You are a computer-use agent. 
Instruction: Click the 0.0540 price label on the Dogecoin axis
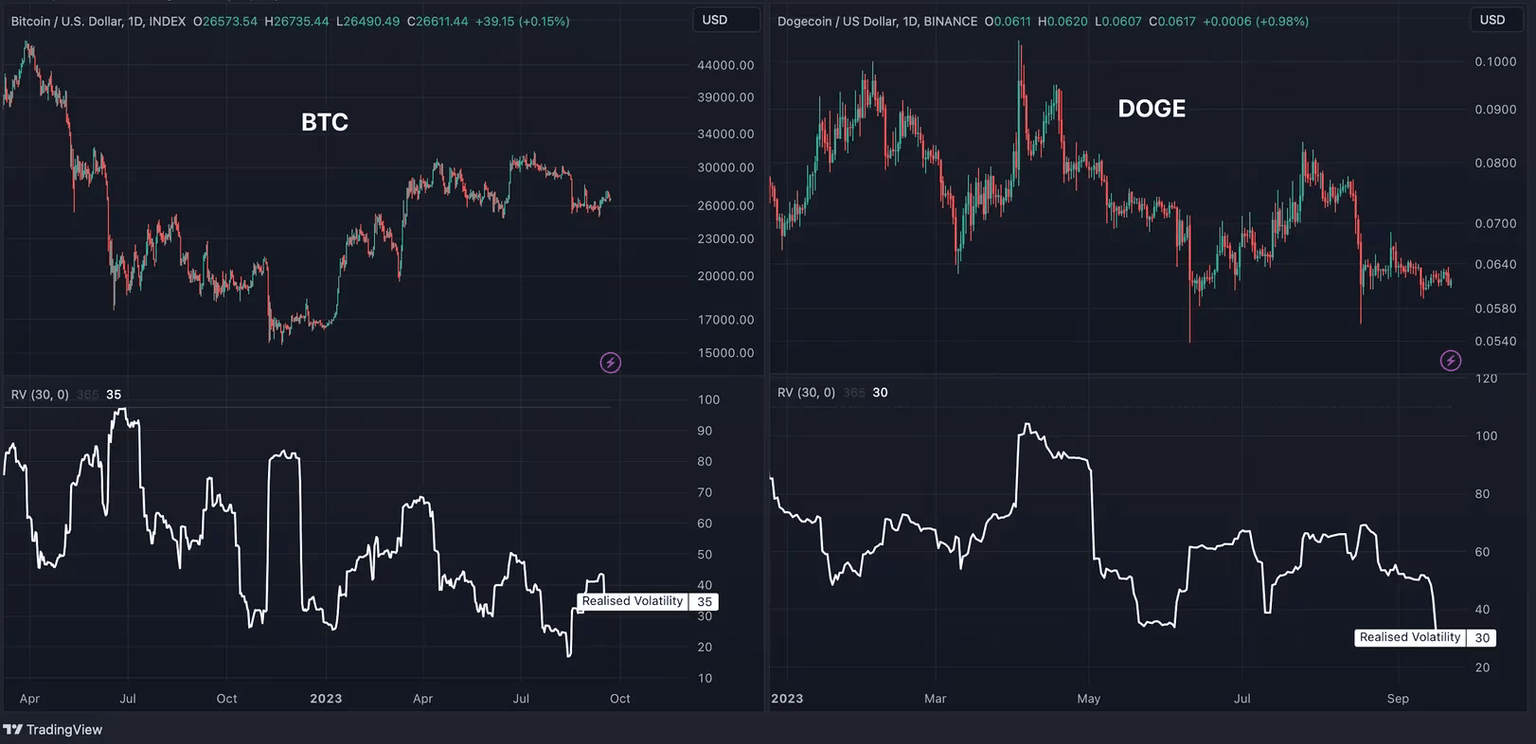[1495, 342]
